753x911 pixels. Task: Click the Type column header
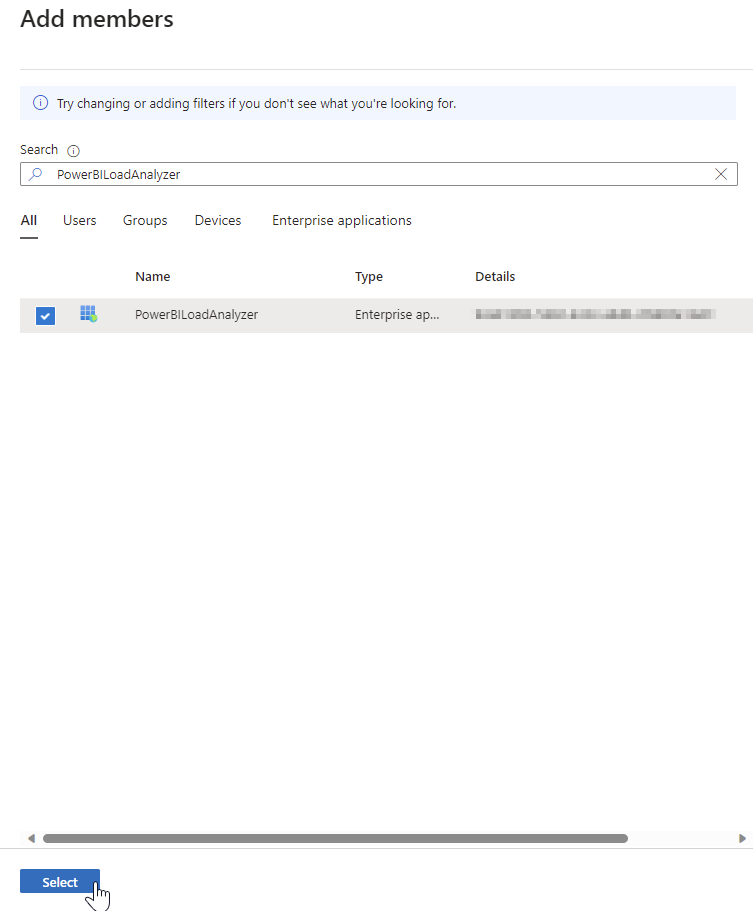pyautogui.click(x=369, y=277)
